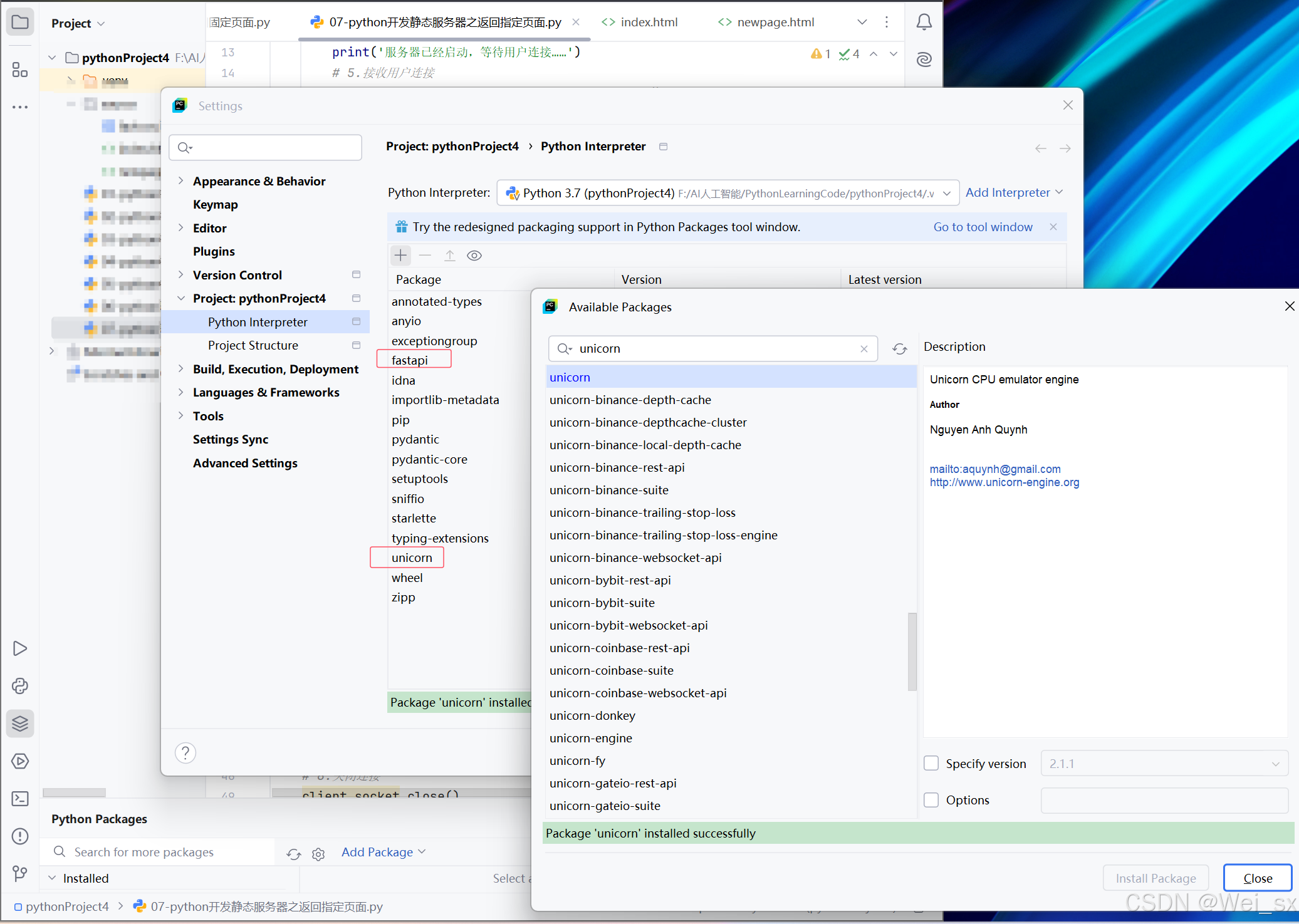Collapse the Installed packages group
This screenshot has width=1299, height=924.
(52, 878)
